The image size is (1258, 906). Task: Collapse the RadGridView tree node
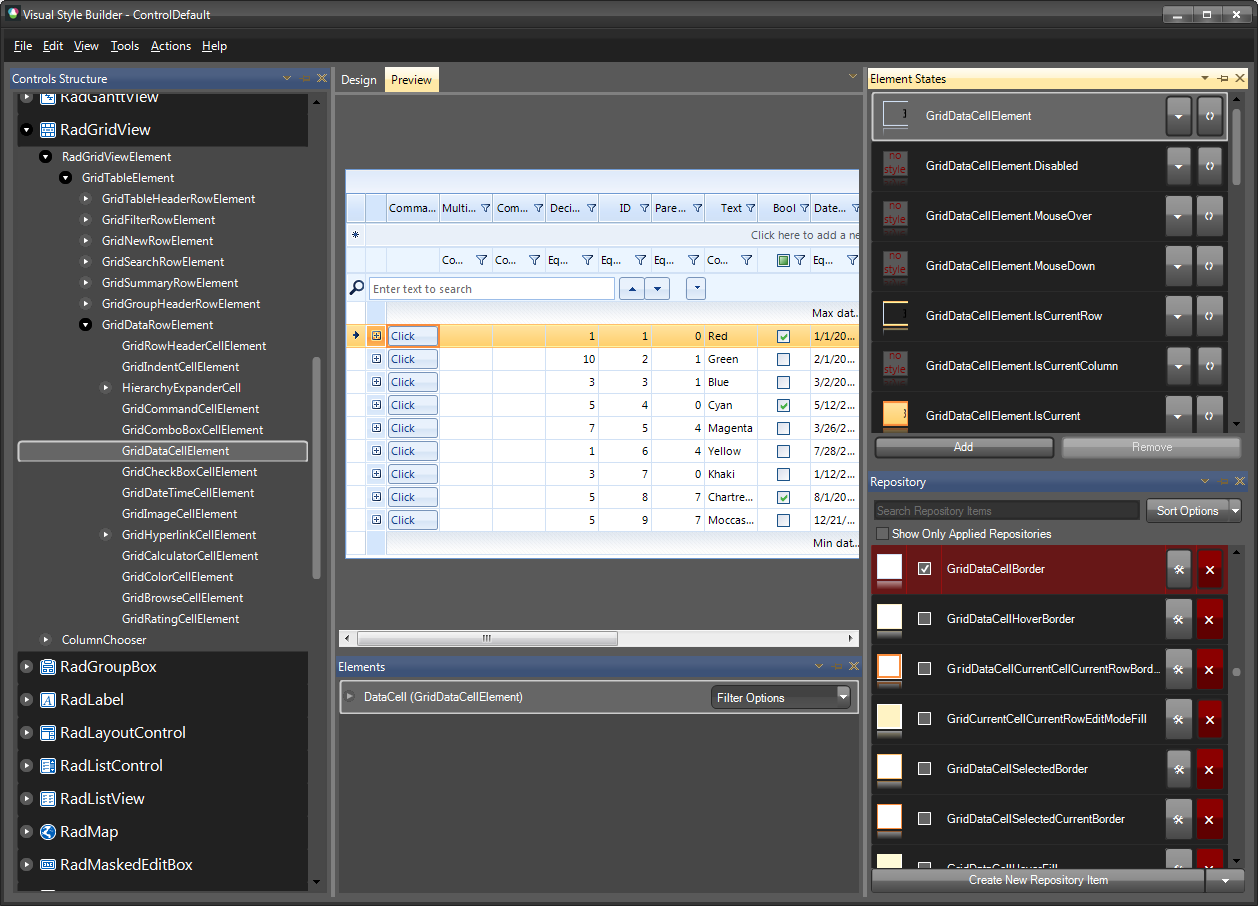(26, 130)
